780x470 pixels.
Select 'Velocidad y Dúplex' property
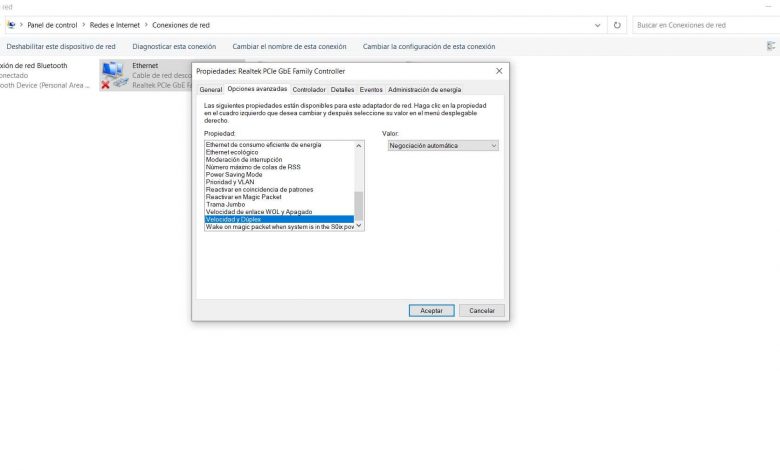(279, 219)
